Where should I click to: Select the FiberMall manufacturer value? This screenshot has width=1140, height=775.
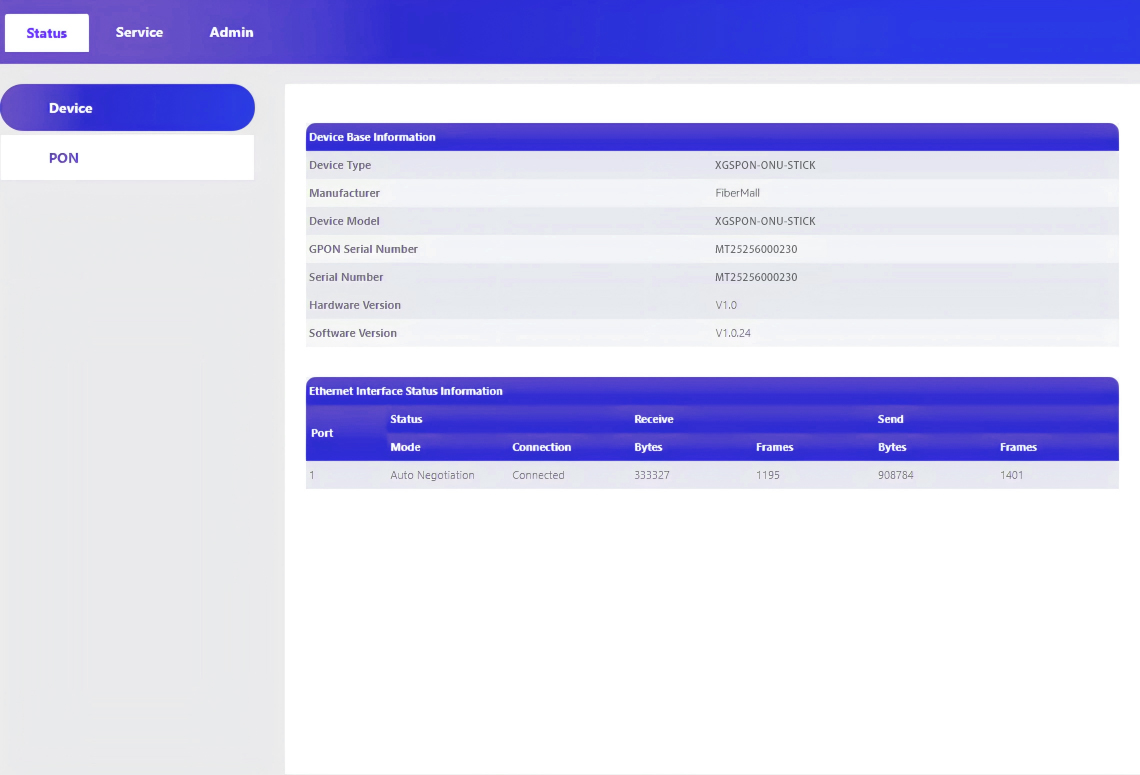tap(737, 193)
